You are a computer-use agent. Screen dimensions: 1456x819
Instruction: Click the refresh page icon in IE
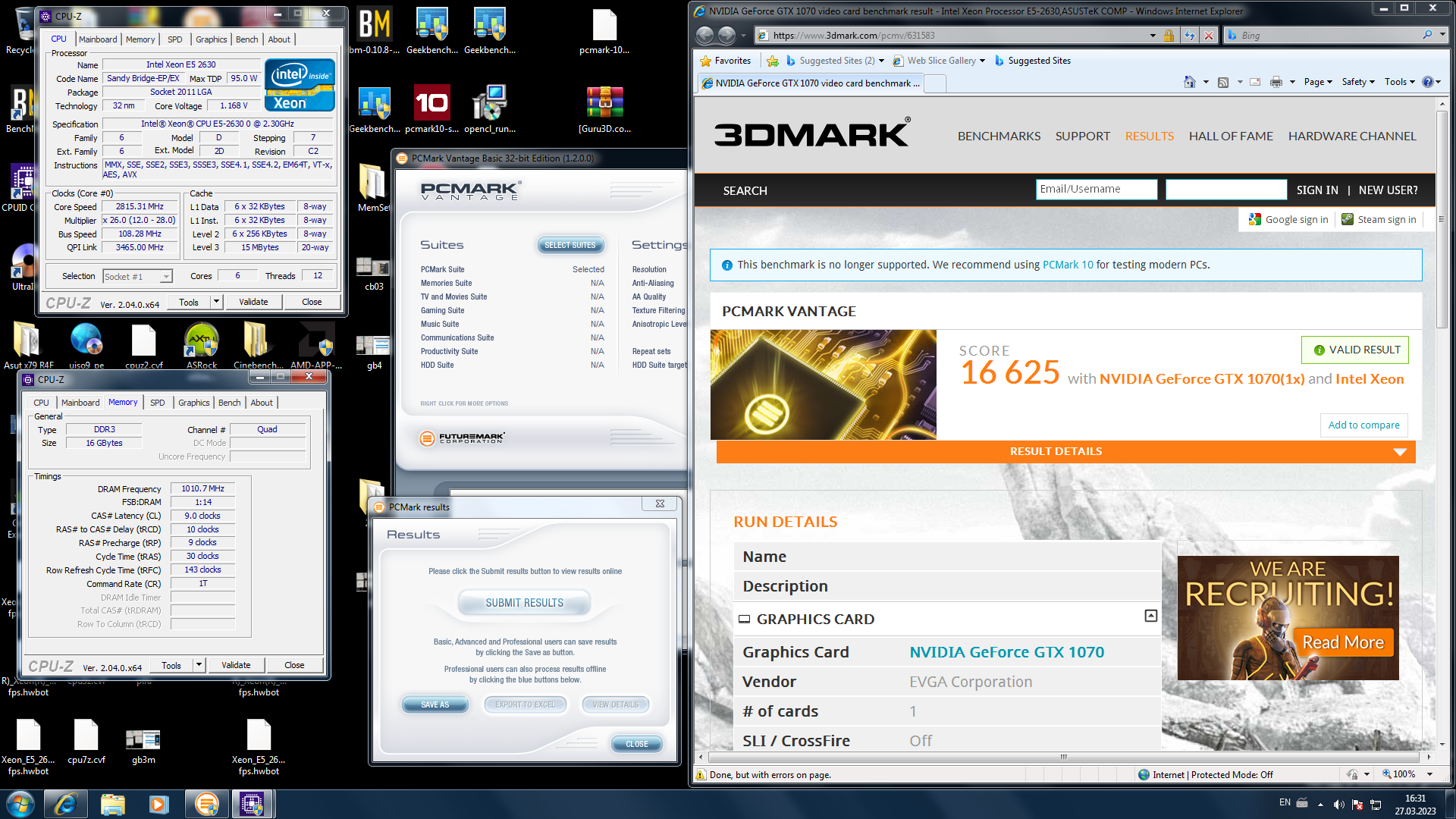pyautogui.click(x=1189, y=36)
